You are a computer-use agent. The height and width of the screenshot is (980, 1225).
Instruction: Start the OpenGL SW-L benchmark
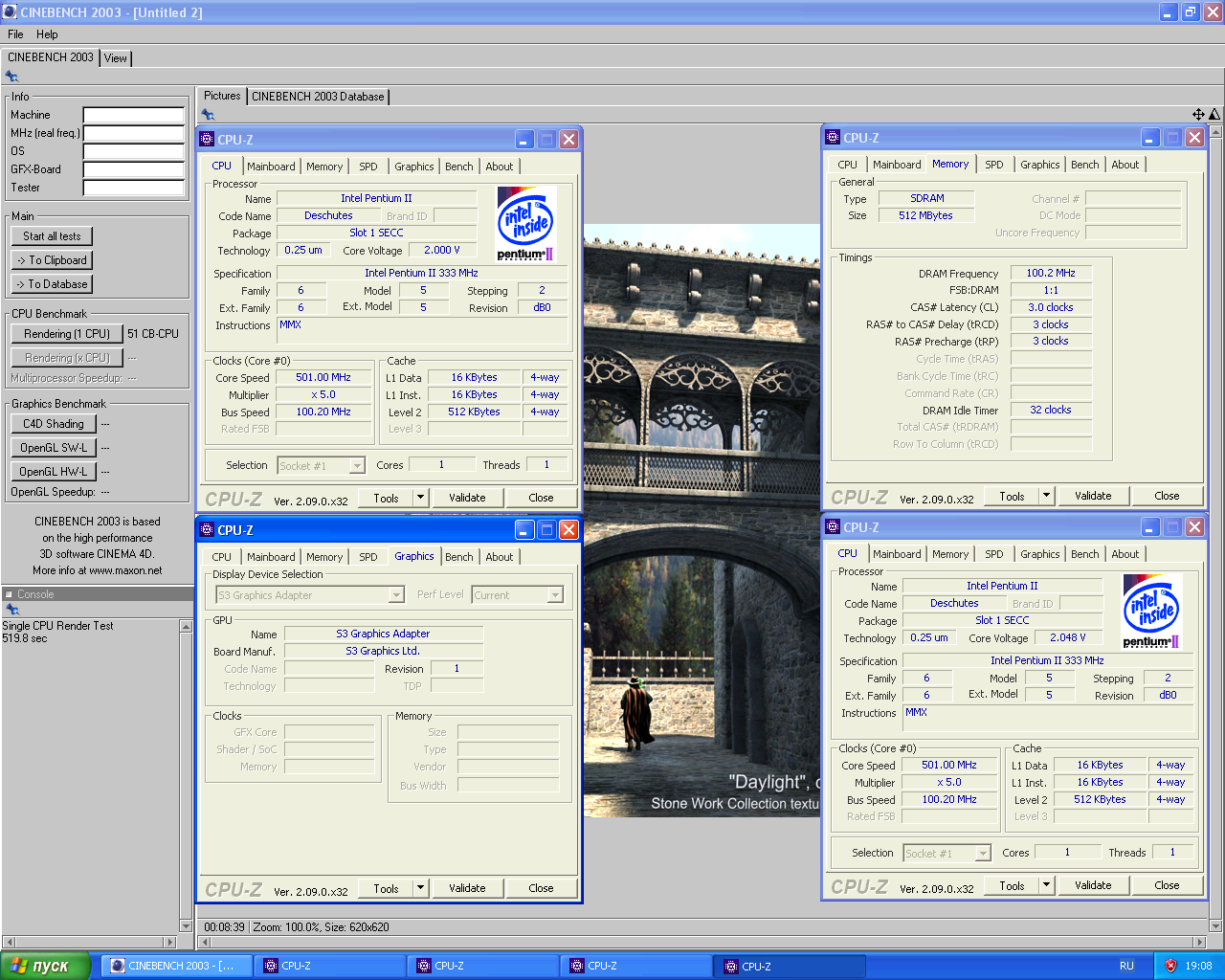coord(54,448)
